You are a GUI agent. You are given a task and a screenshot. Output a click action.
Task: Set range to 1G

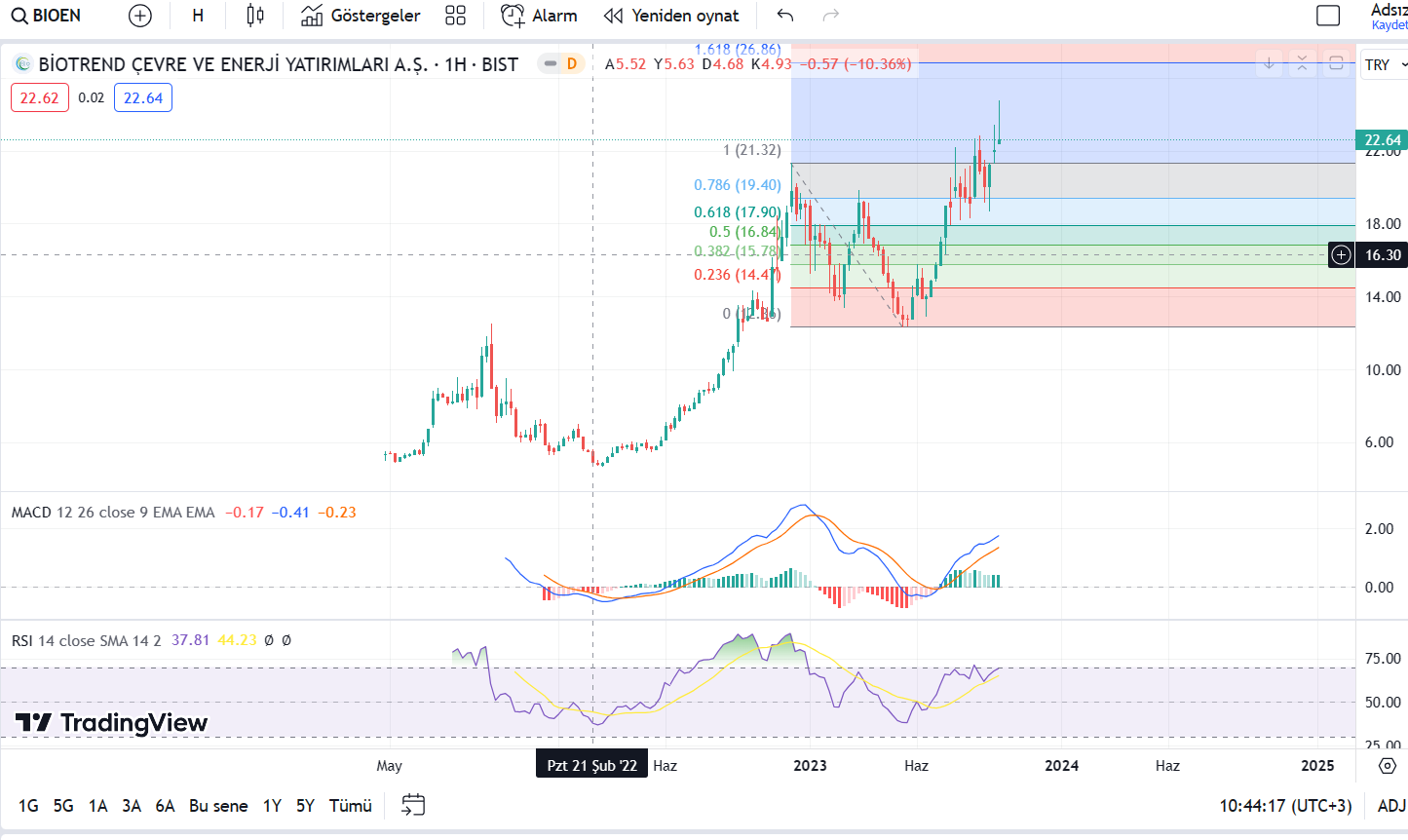(x=28, y=806)
